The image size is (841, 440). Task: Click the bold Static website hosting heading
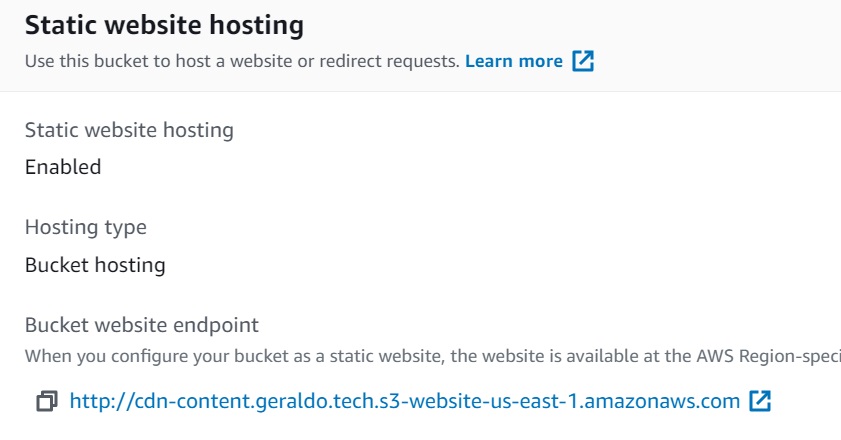tap(165, 23)
